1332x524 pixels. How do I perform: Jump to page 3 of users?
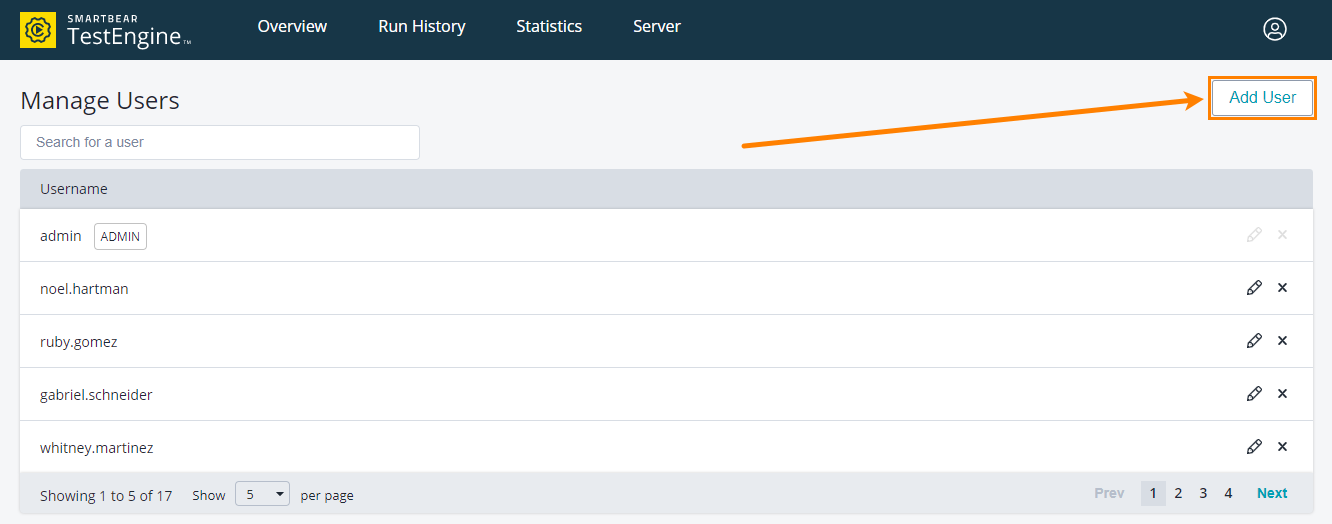pos(1203,493)
